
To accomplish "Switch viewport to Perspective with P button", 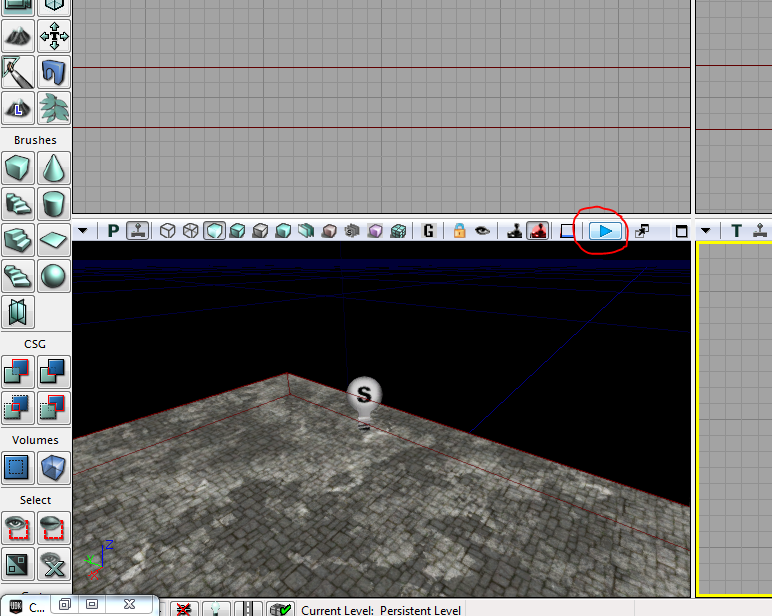I will click(x=113, y=230).
